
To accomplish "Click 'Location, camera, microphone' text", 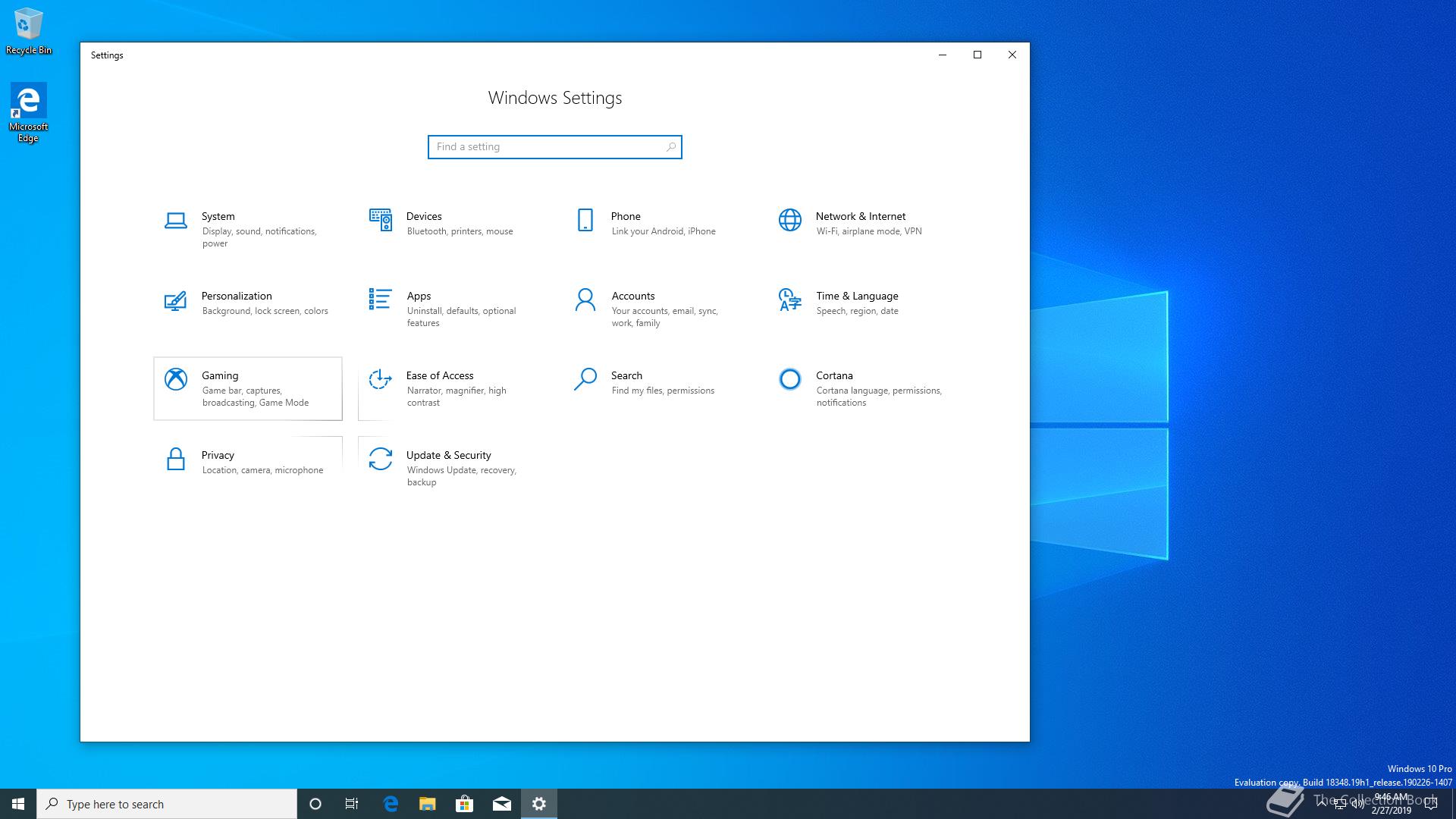I will point(262,470).
